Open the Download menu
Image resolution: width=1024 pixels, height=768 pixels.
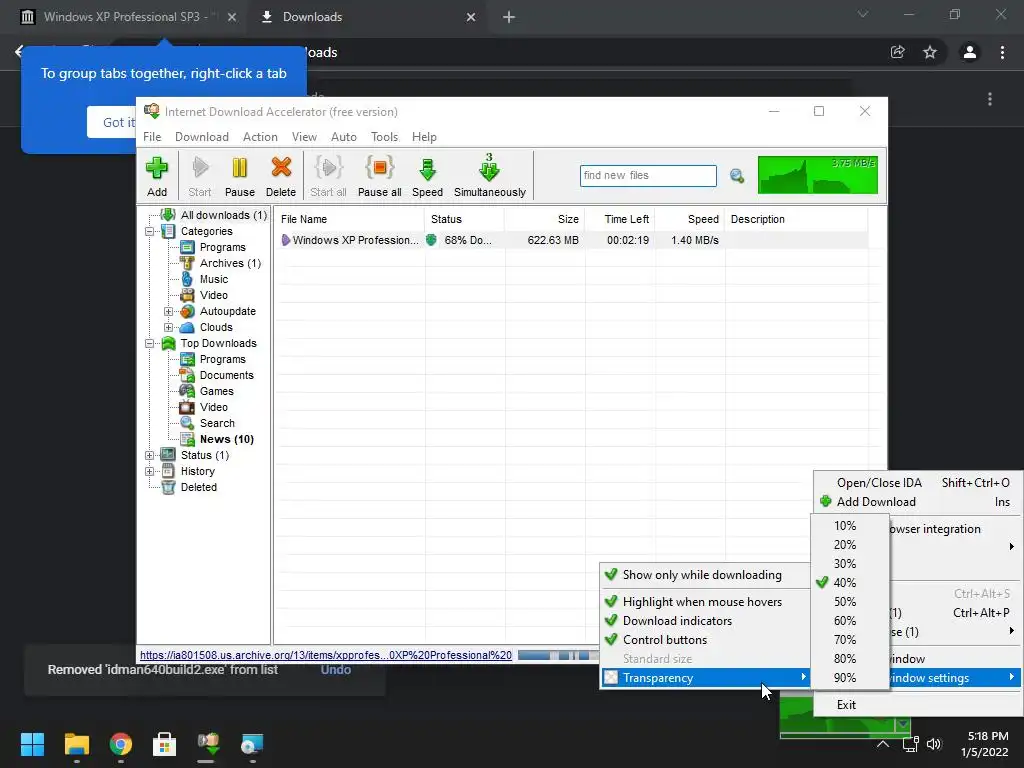pos(202,136)
